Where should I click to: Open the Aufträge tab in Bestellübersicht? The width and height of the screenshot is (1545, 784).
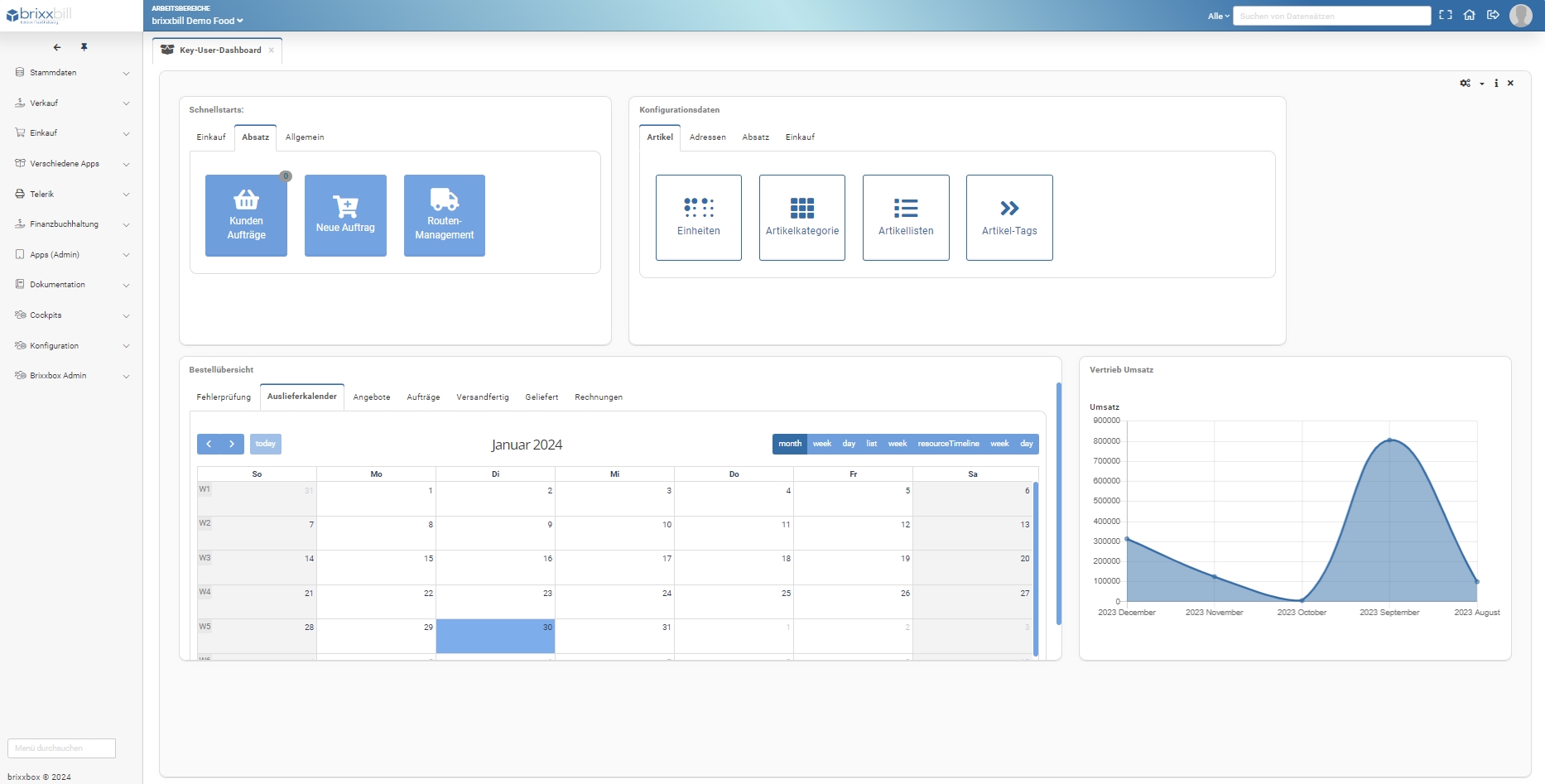423,397
